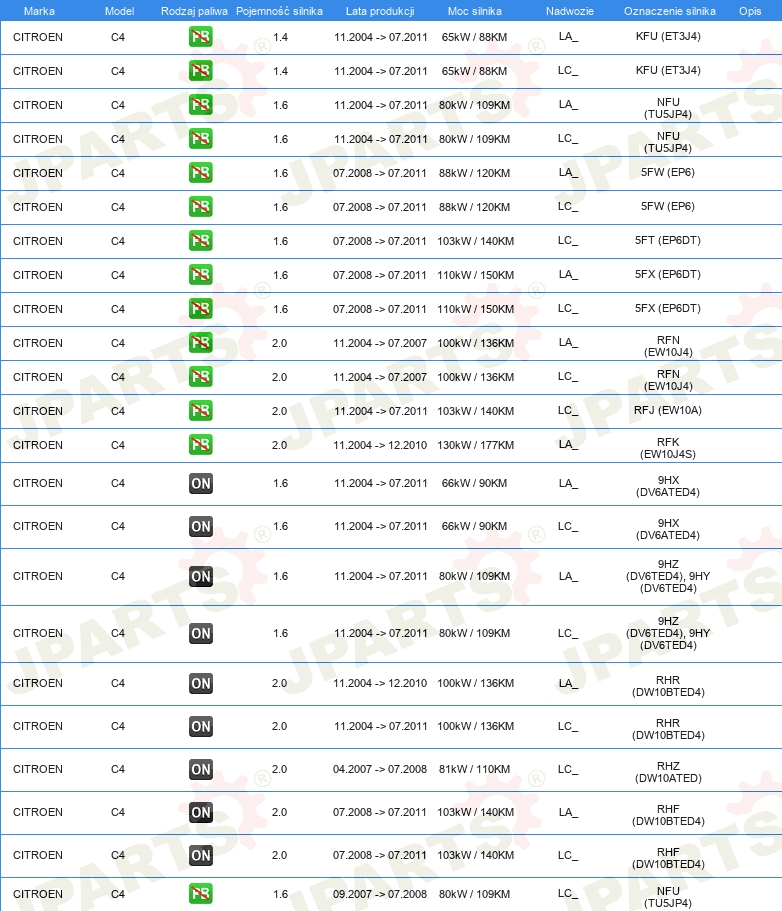Click the LC_ body cell in the RHZ row
The image size is (782, 911).
568,769
